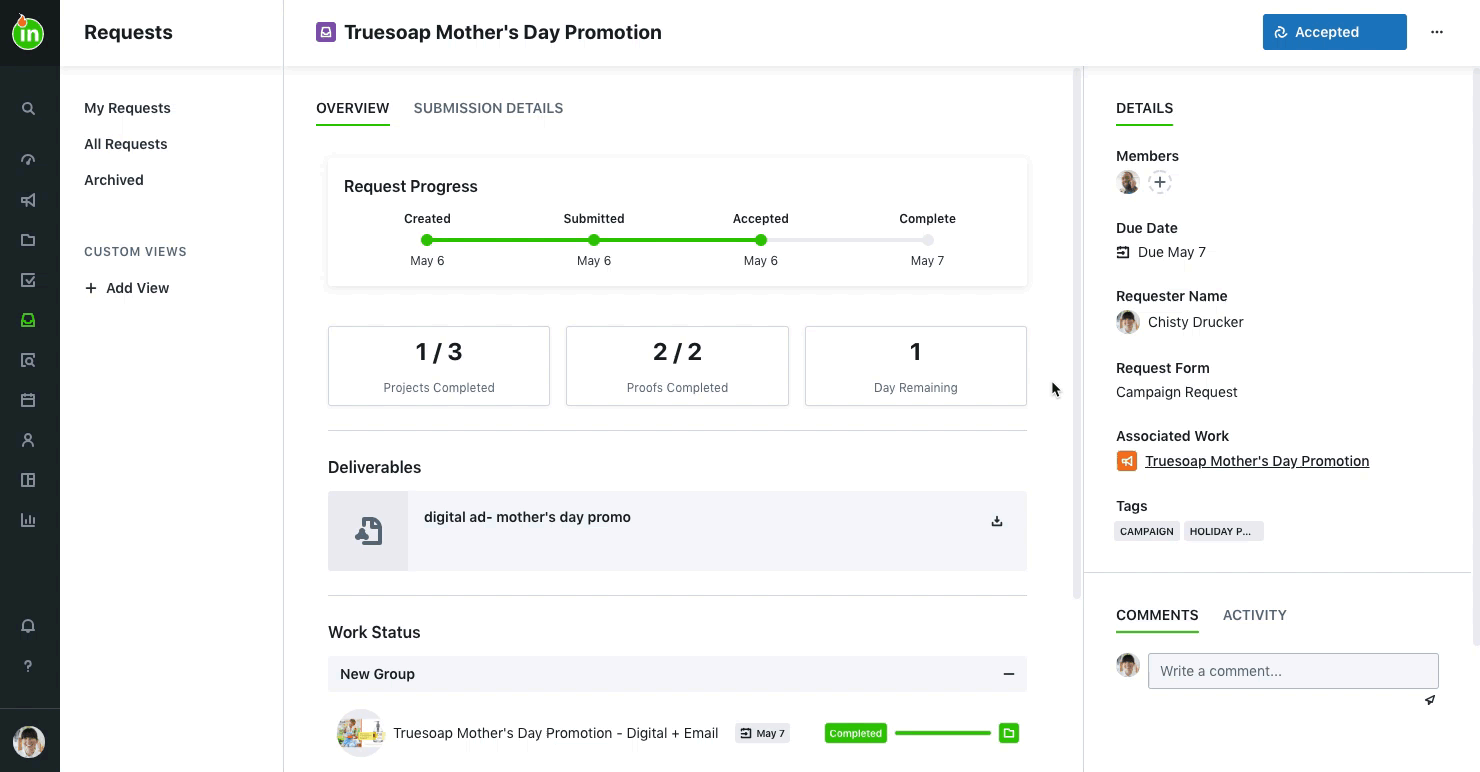
Task: Open Archived requests
Action: click(114, 180)
